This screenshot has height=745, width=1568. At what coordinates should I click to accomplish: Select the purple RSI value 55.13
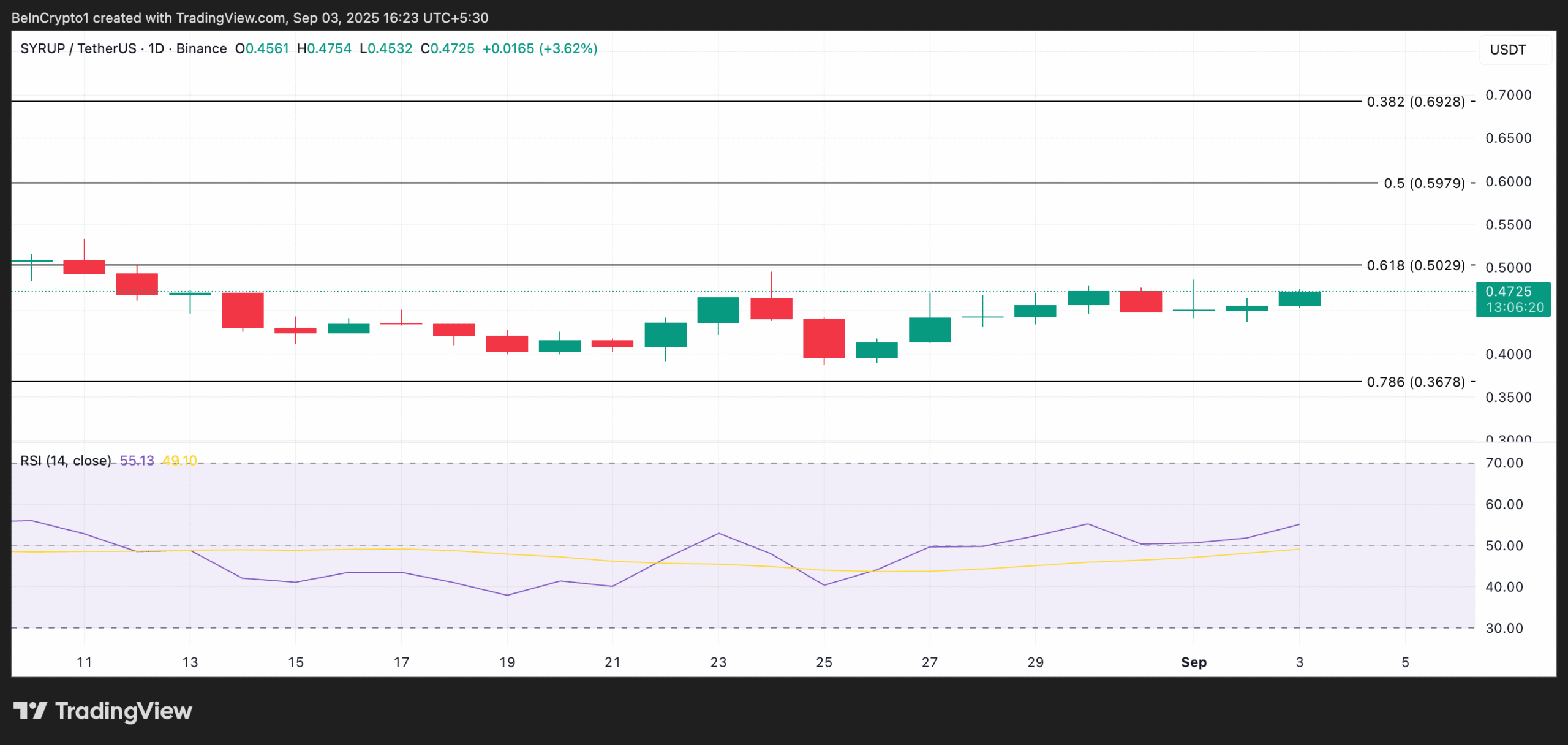pos(138,459)
